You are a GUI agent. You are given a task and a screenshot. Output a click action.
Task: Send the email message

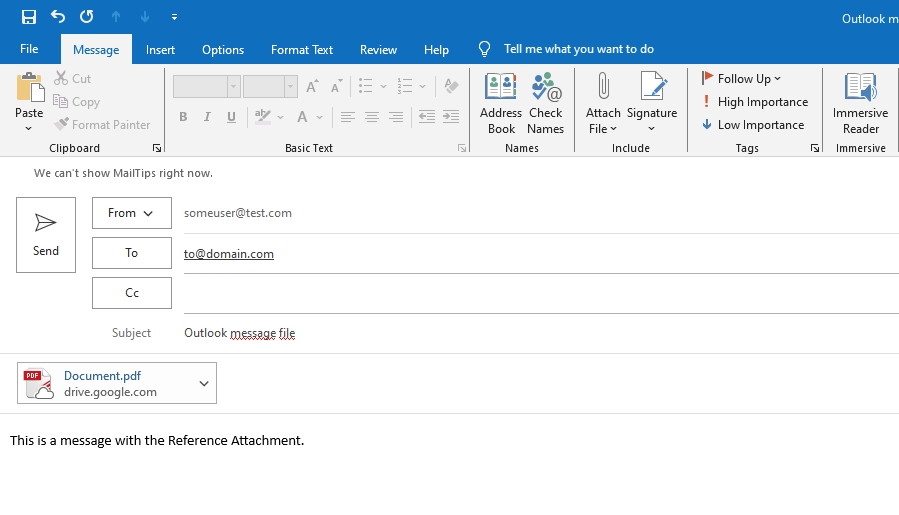click(46, 235)
